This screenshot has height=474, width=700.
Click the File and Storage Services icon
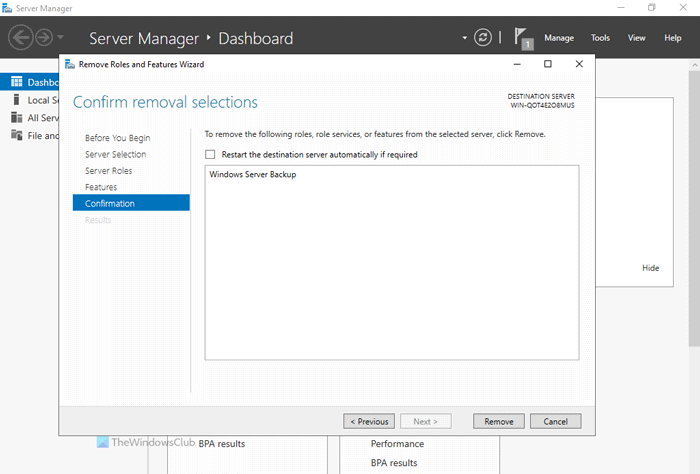(x=17, y=135)
